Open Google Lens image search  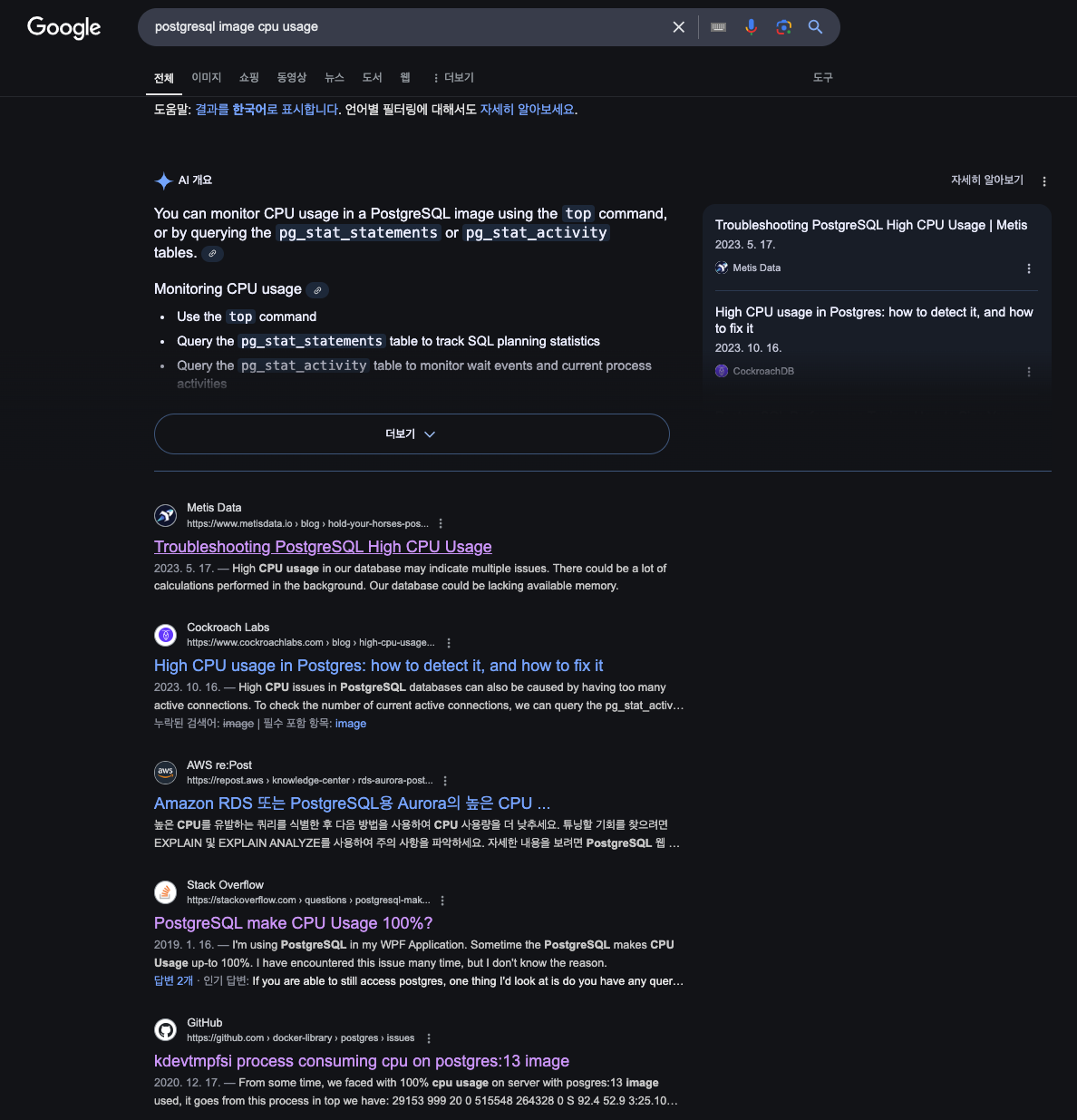(784, 27)
